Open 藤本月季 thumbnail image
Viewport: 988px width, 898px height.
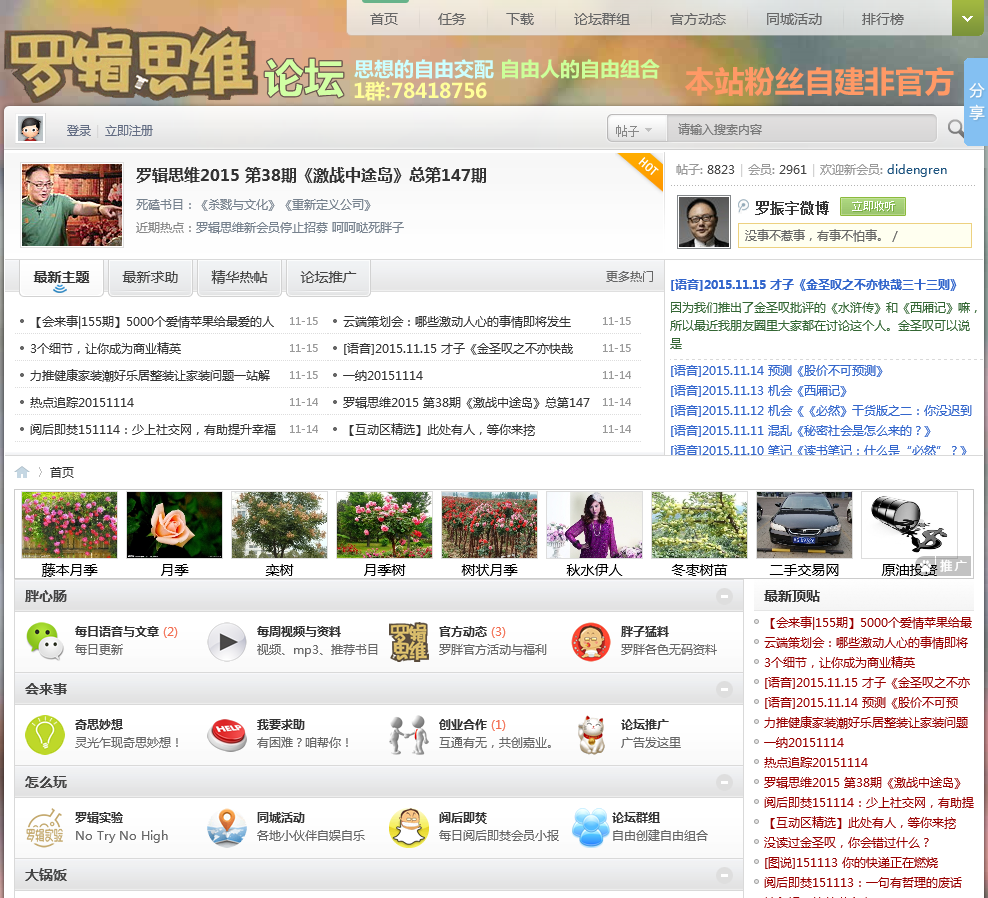point(69,525)
